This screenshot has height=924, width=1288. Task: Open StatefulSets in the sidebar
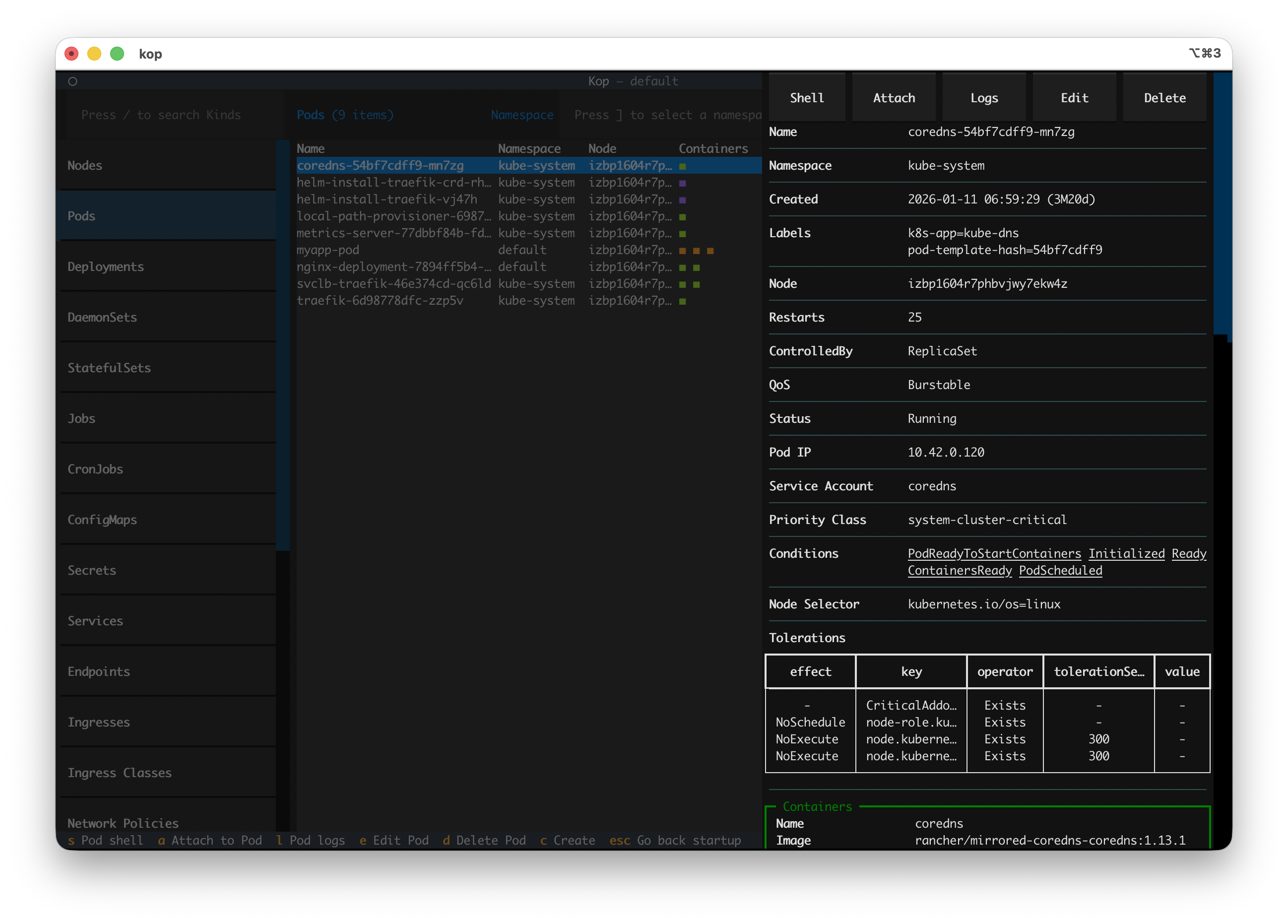click(168, 367)
